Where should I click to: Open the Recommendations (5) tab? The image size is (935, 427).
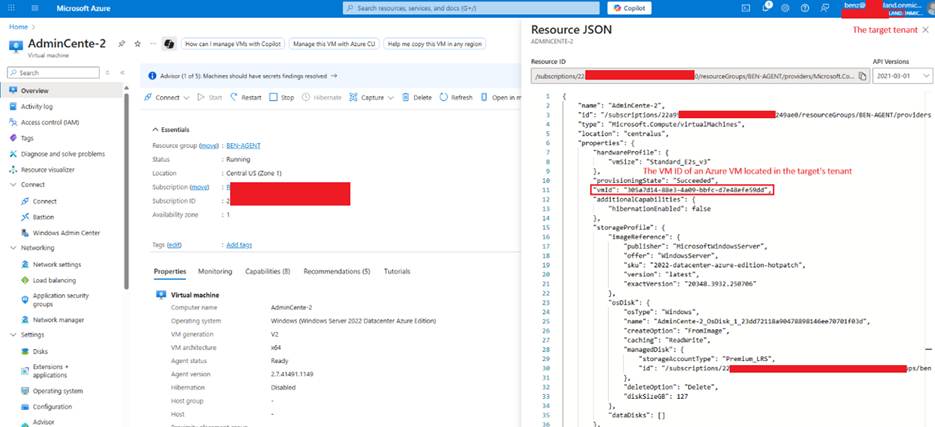(x=336, y=271)
